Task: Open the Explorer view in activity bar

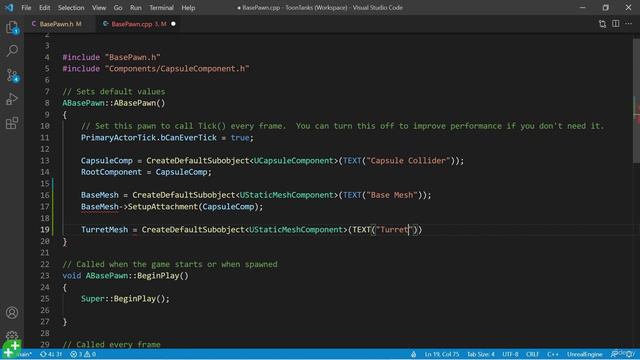Action: (12, 27)
